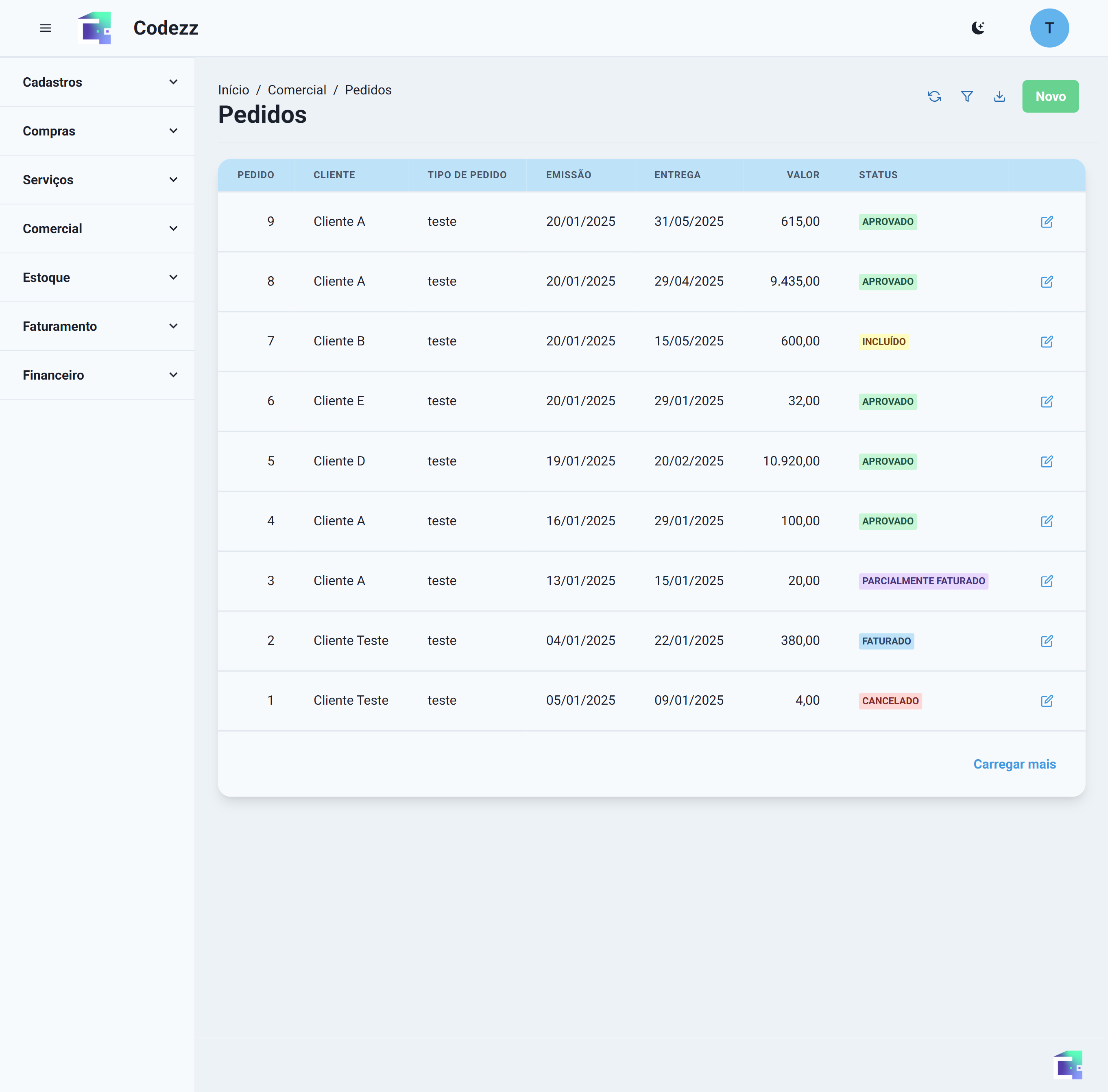The image size is (1108, 1092).
Task: Click floating Codezz logo at bottom right
Action: pyautogui.click(x=1068, y=1065)
